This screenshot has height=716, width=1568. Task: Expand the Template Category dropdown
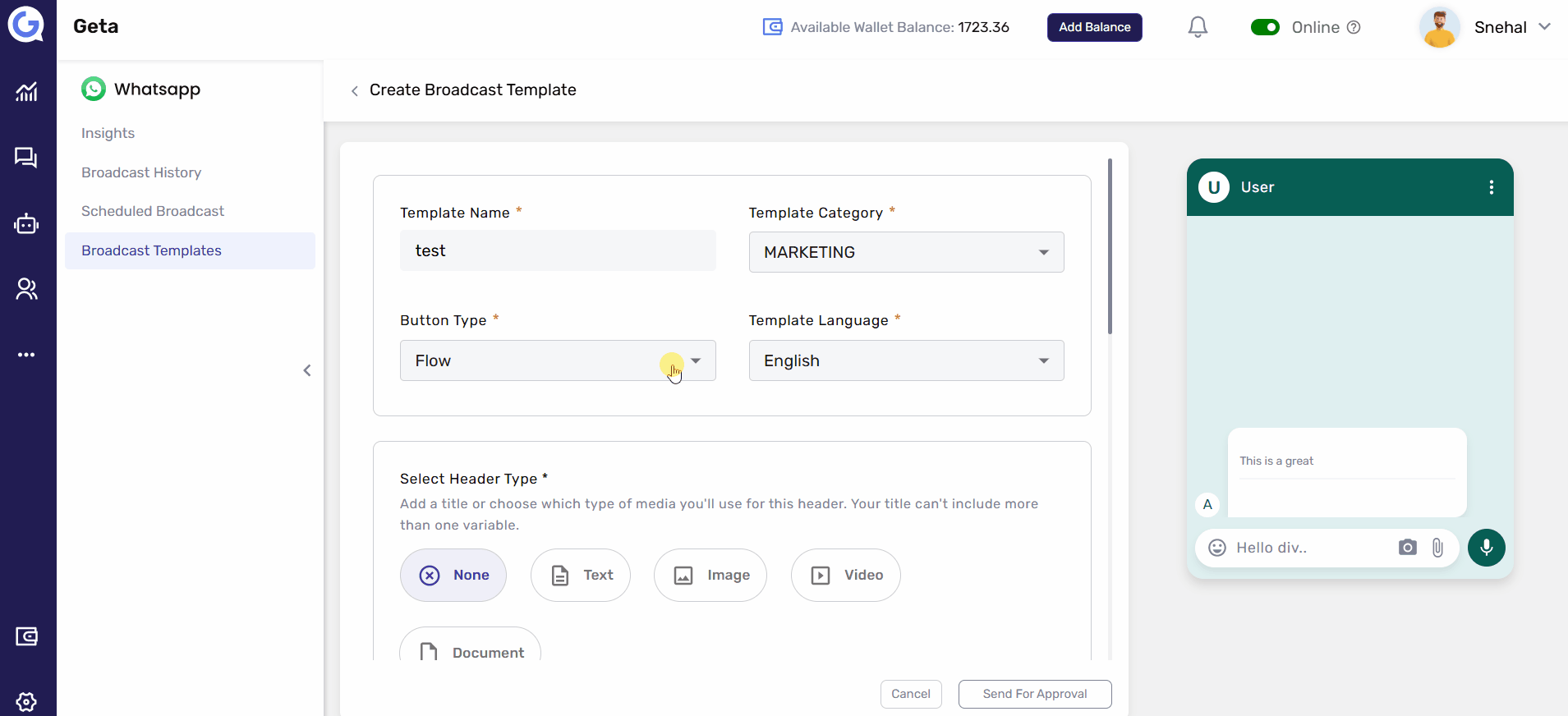click(906, 252)
